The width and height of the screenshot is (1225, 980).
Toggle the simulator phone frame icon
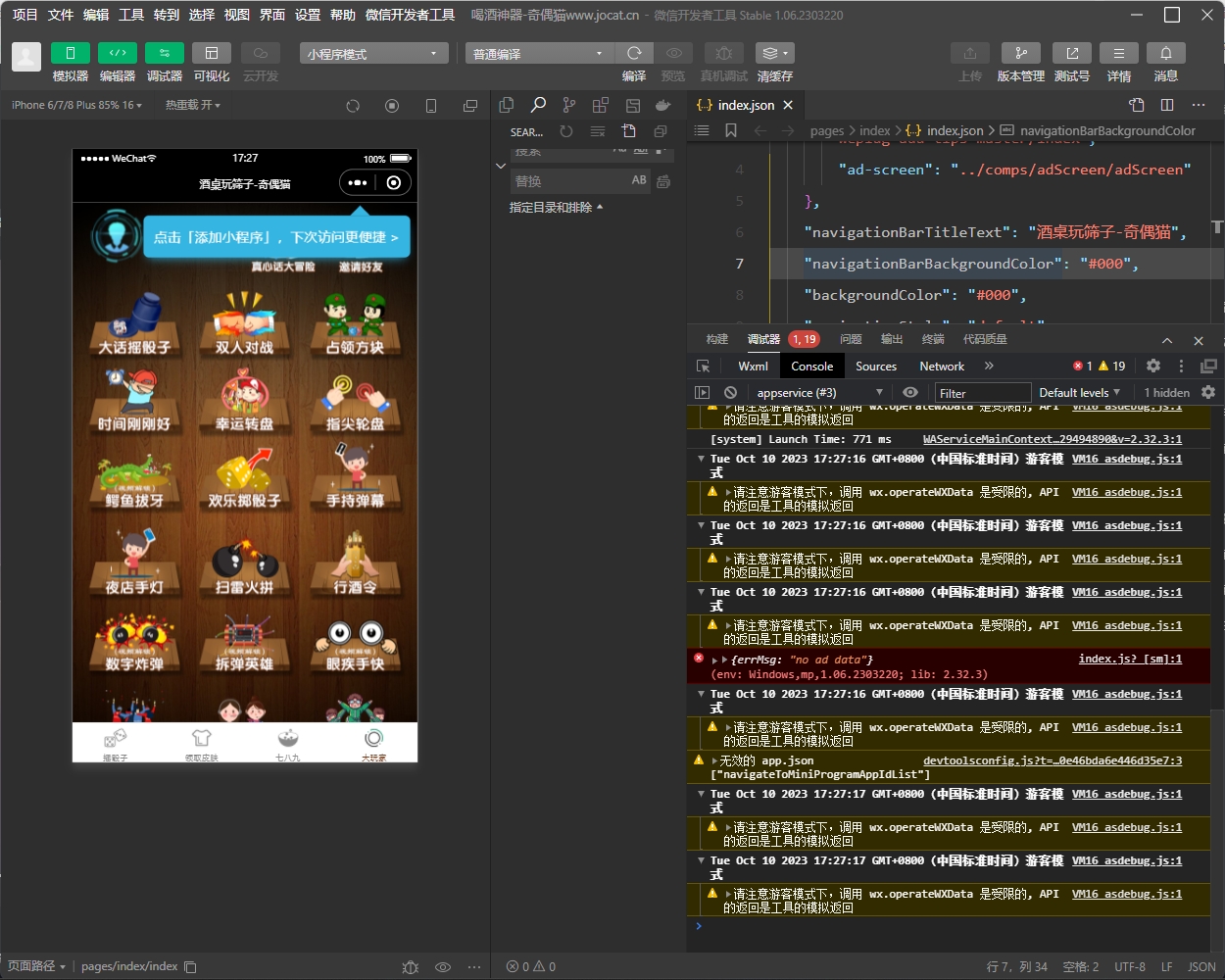[x=431, y=106]
